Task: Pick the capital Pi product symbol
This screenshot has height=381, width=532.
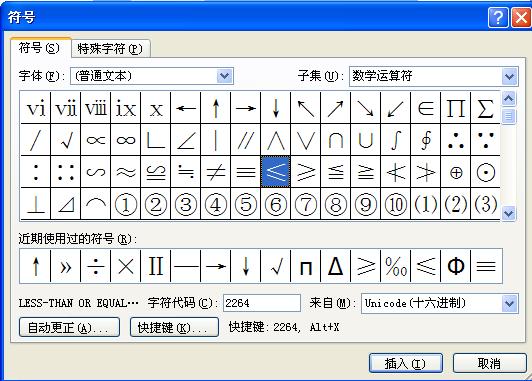Action: point(455,108)
